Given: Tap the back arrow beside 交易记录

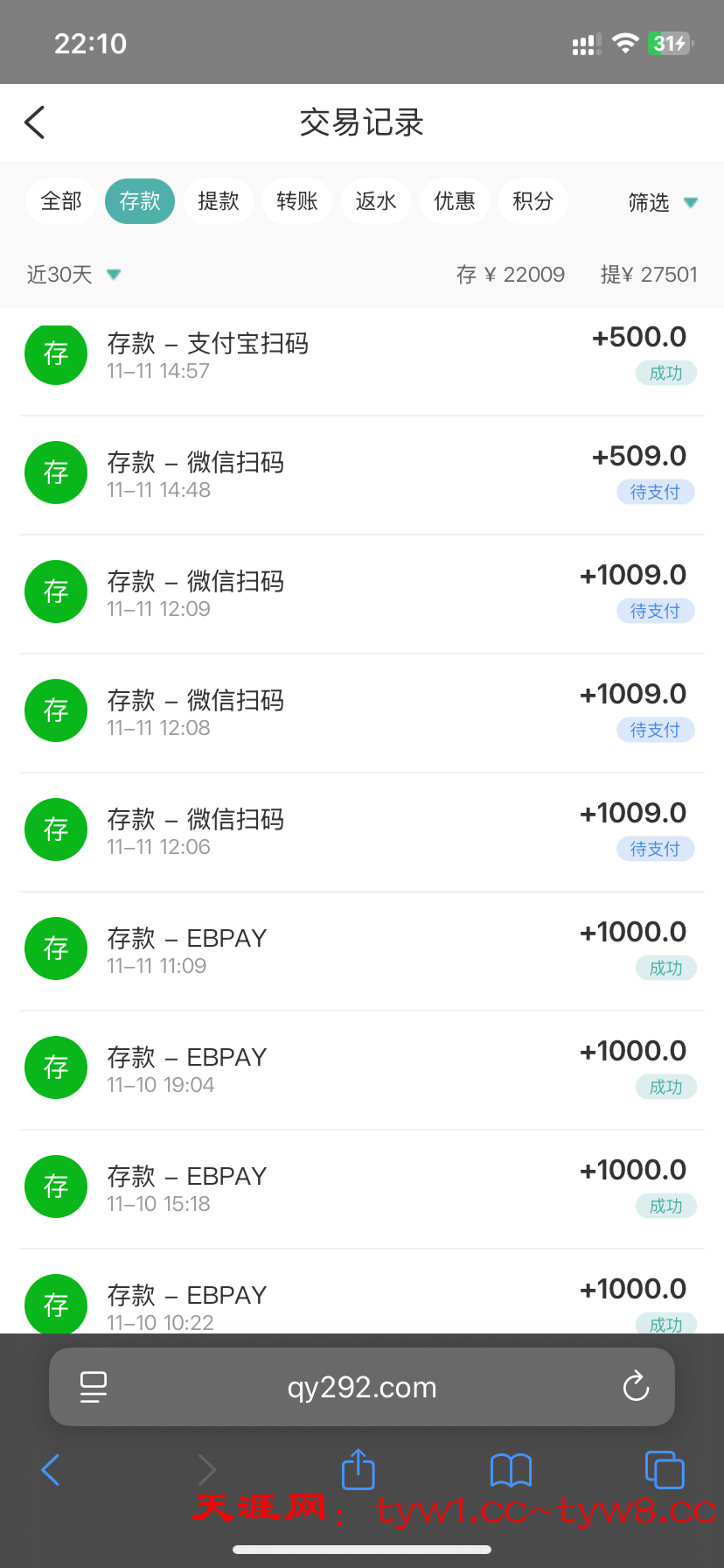Looking at the screenshot, I should tap(35, 122).
